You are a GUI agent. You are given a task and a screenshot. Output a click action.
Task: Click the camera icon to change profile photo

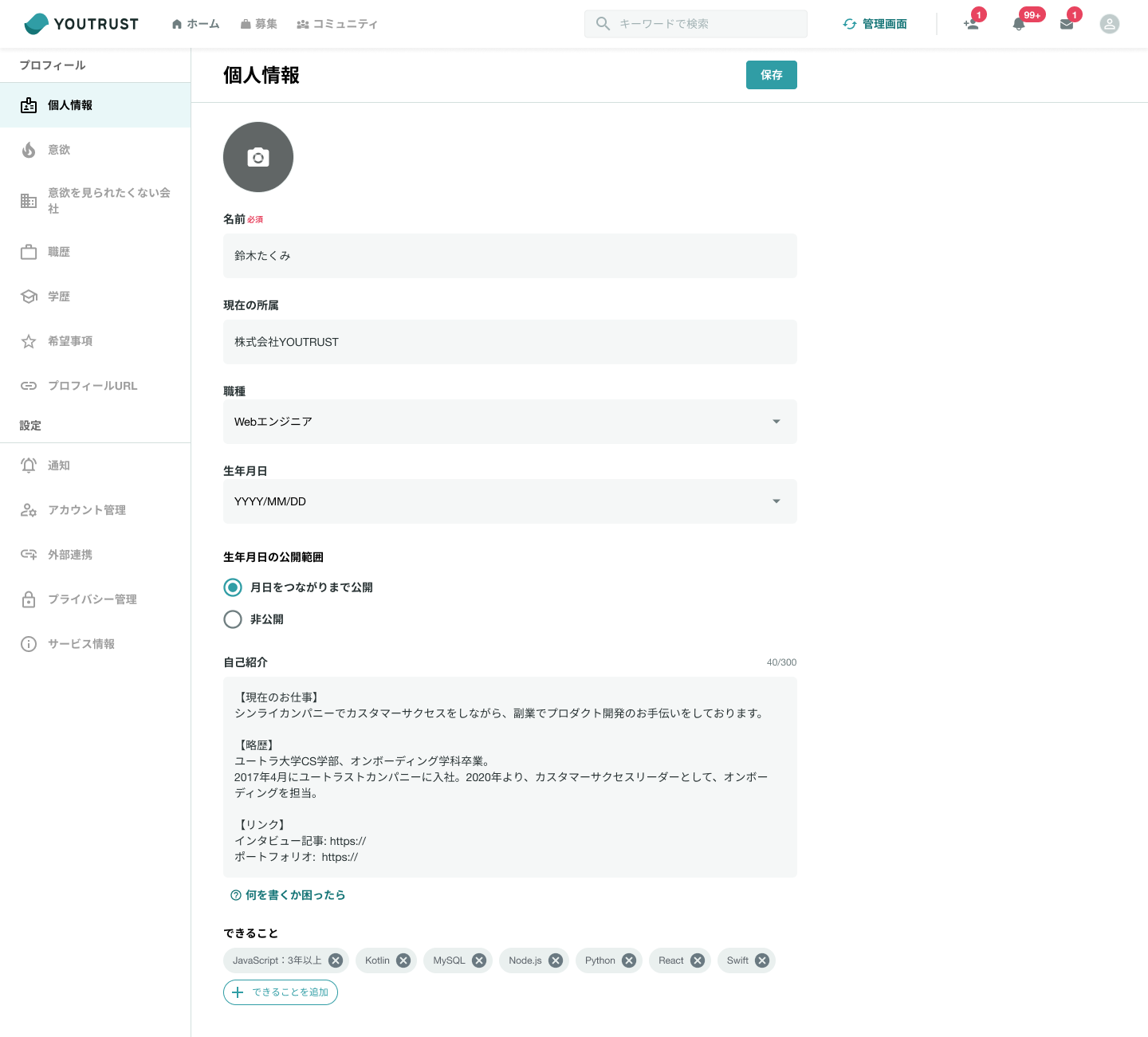[x=258, y=157]
